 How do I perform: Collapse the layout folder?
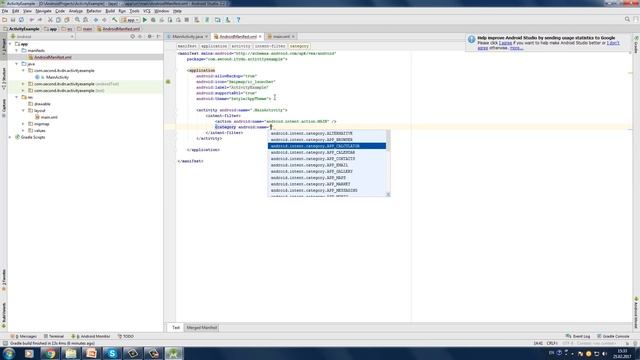point(23,111)
